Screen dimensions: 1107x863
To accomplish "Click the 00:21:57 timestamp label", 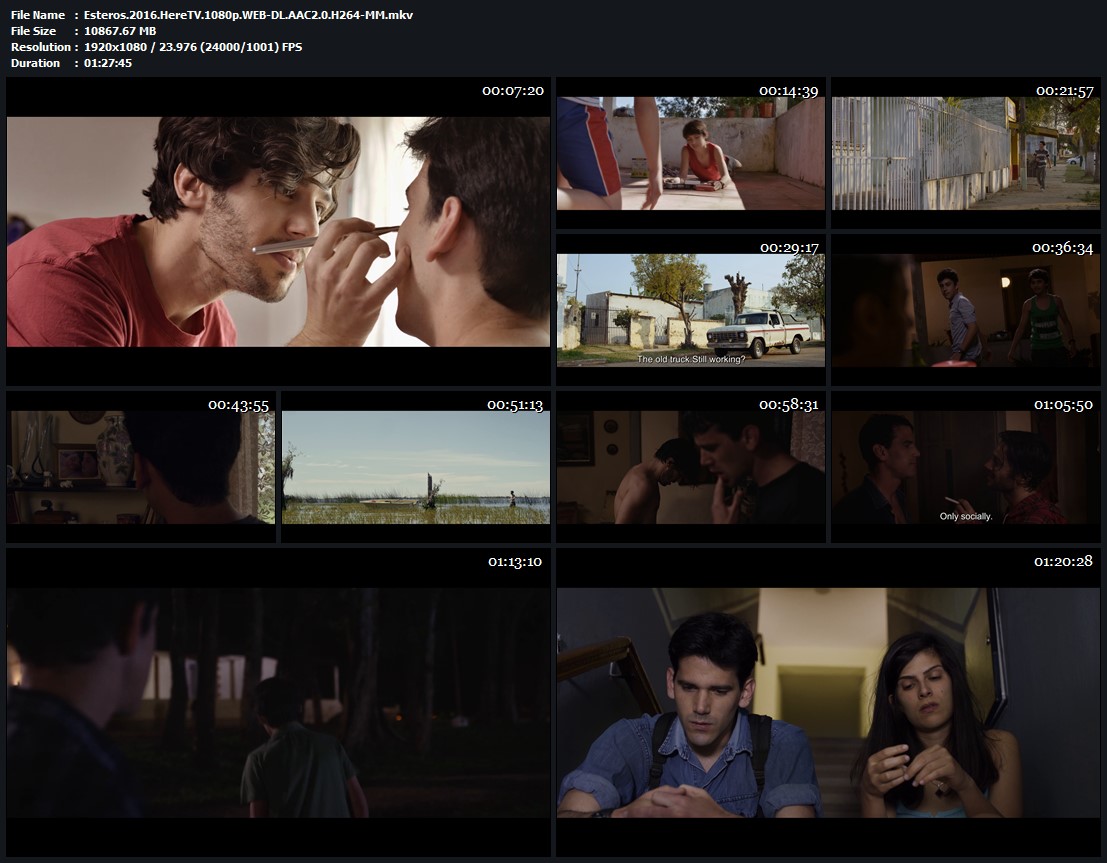I will click(1065, 91).
